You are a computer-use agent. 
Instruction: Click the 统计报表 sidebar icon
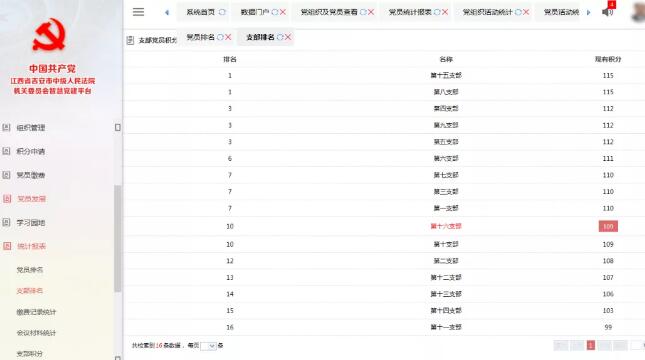pyautogui.click(x=7, y=246)
